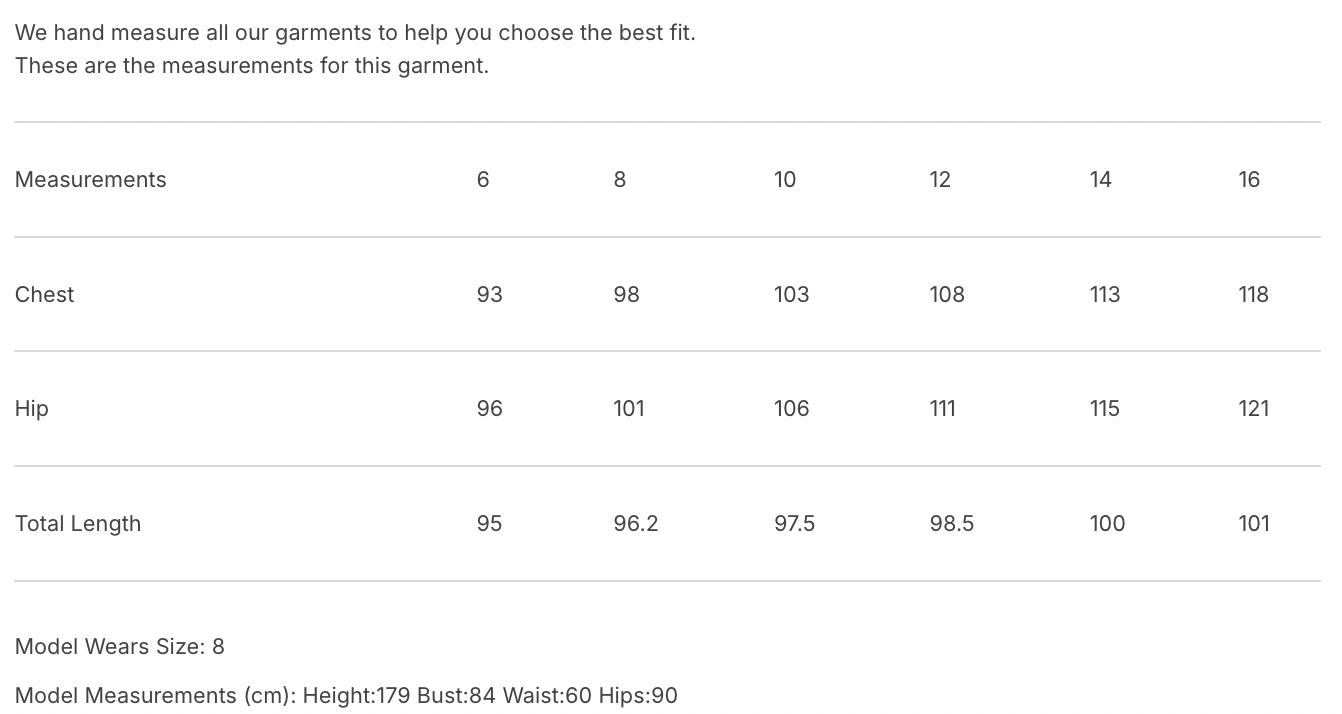Viewport: 1342px width, 714px height.
Task: Click the total length value 100
Action: pyautogui.click(x=1107, y=523)
